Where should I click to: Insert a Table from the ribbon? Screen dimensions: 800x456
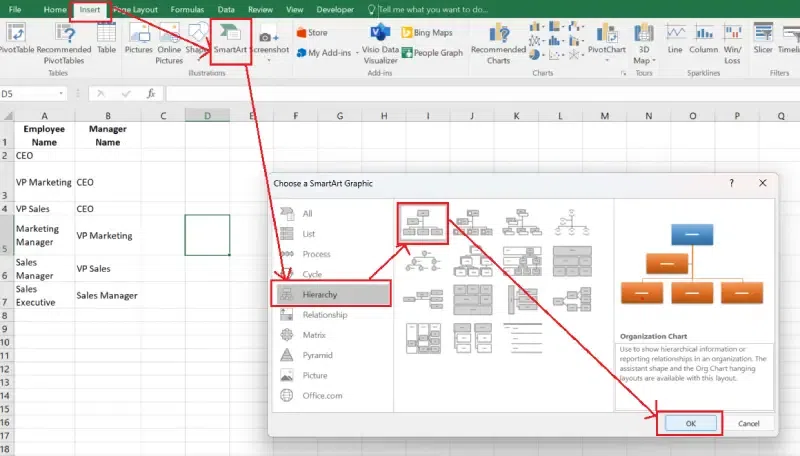point(106,39)
